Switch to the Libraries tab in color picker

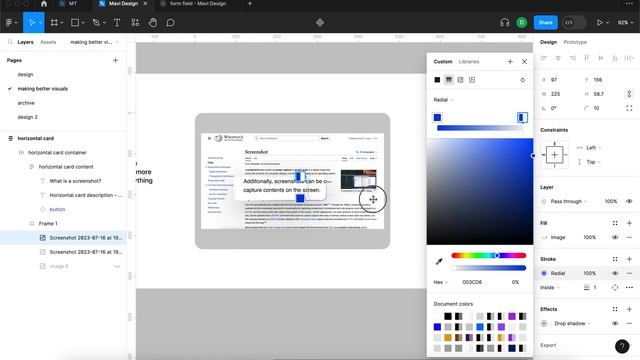[x=469, y=62]
